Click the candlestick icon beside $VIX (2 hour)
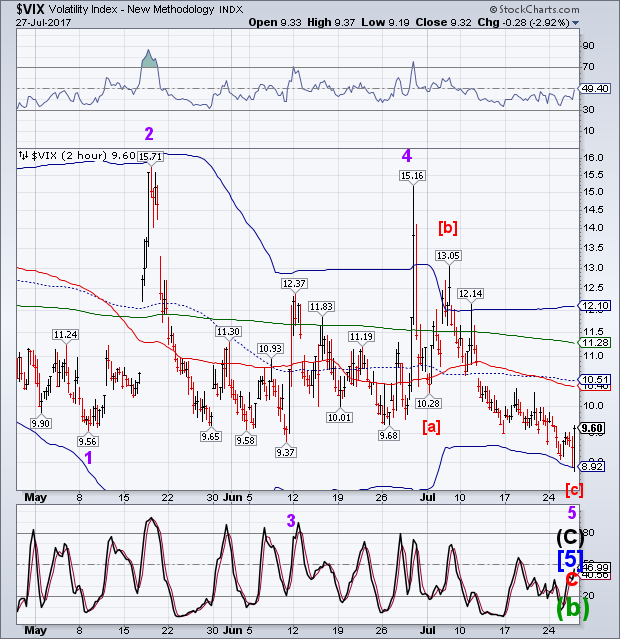 coord(24,156)
